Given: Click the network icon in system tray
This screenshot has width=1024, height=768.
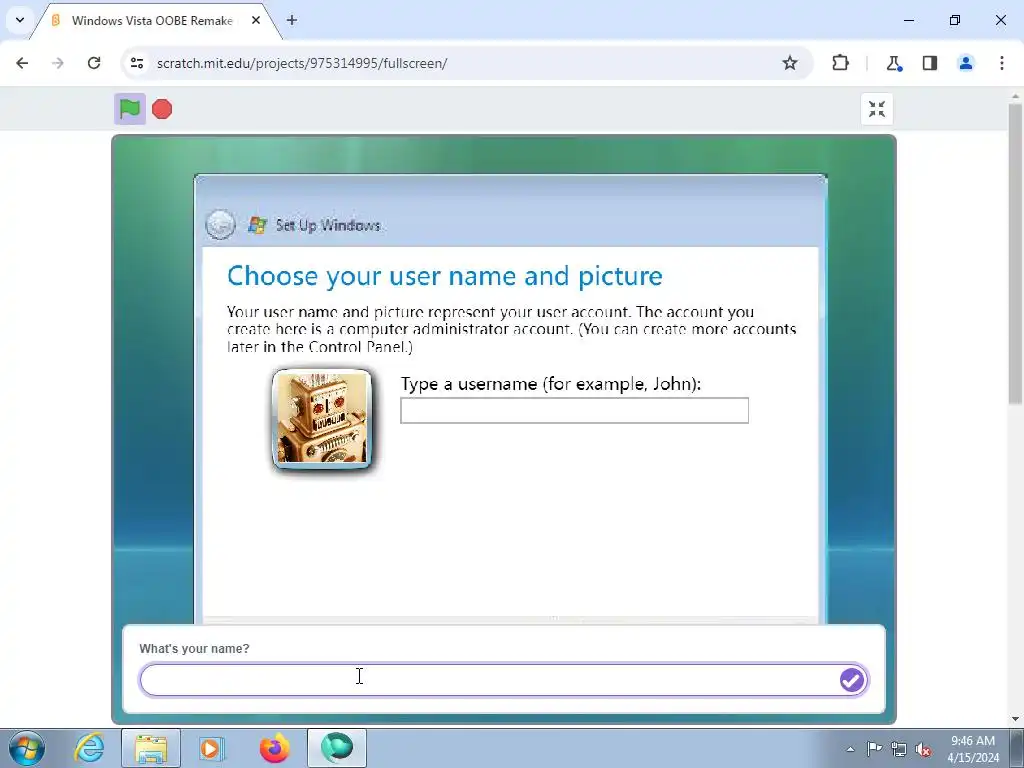Looking at the screenshot, I should 899,749.
